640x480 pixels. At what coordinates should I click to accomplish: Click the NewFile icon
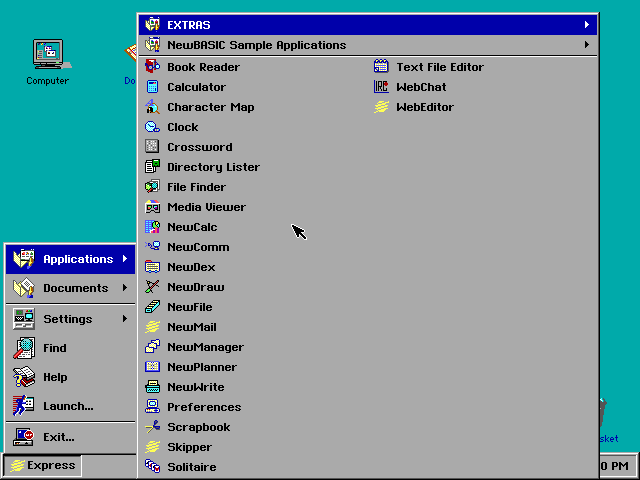pos(152,307)
